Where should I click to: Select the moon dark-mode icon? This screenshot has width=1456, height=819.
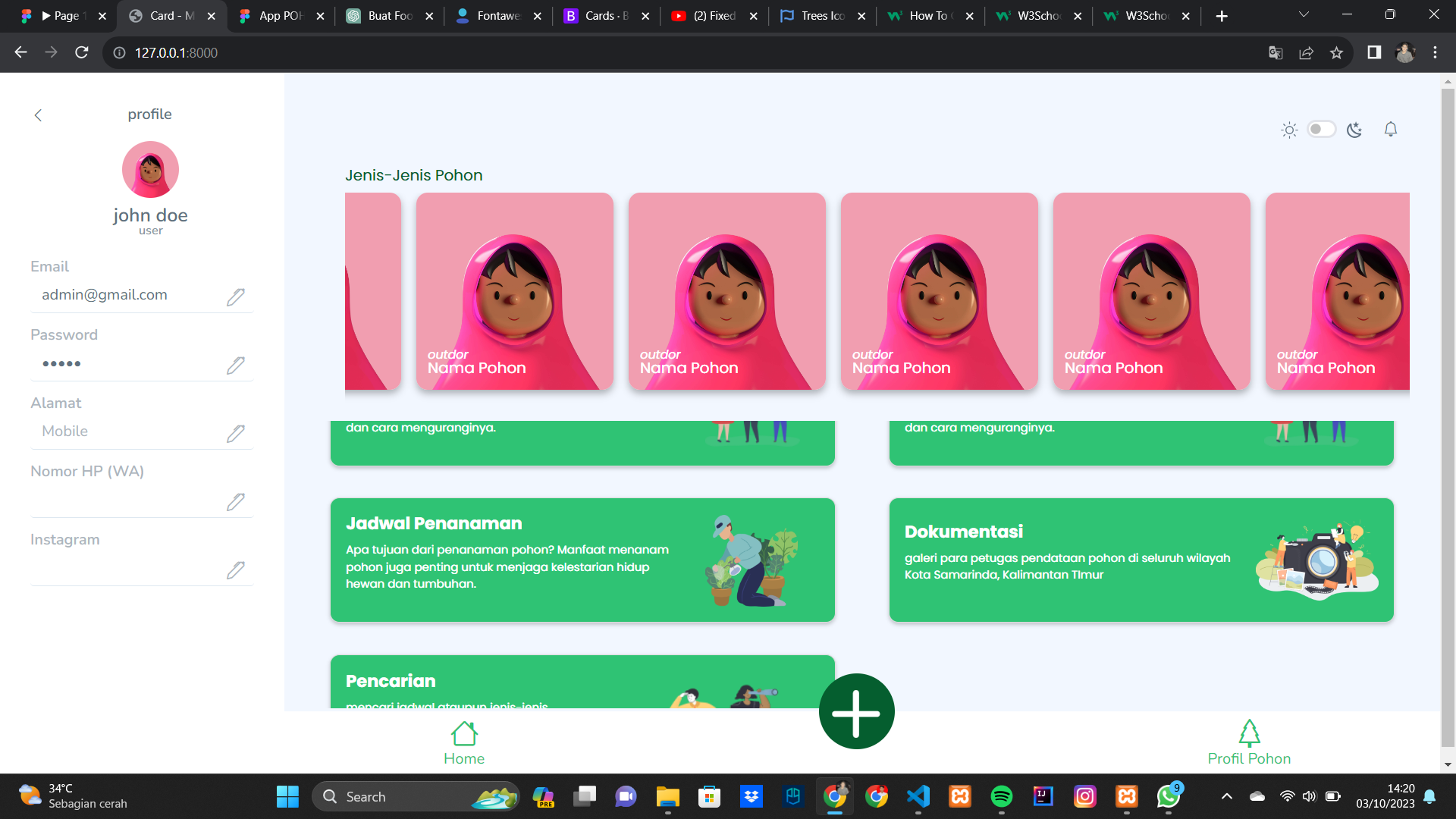point(1354,130)
